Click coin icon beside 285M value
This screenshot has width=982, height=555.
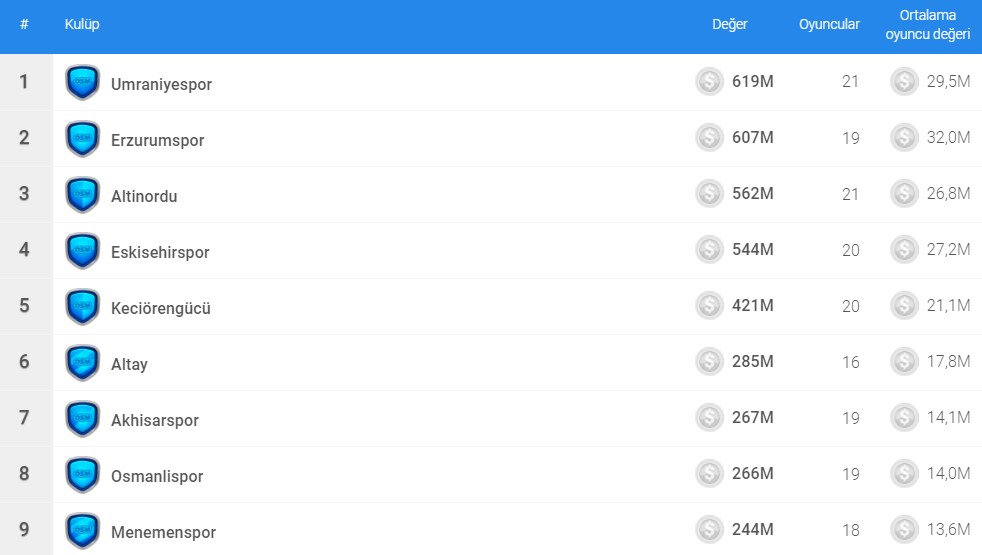[x=709, y=362]
